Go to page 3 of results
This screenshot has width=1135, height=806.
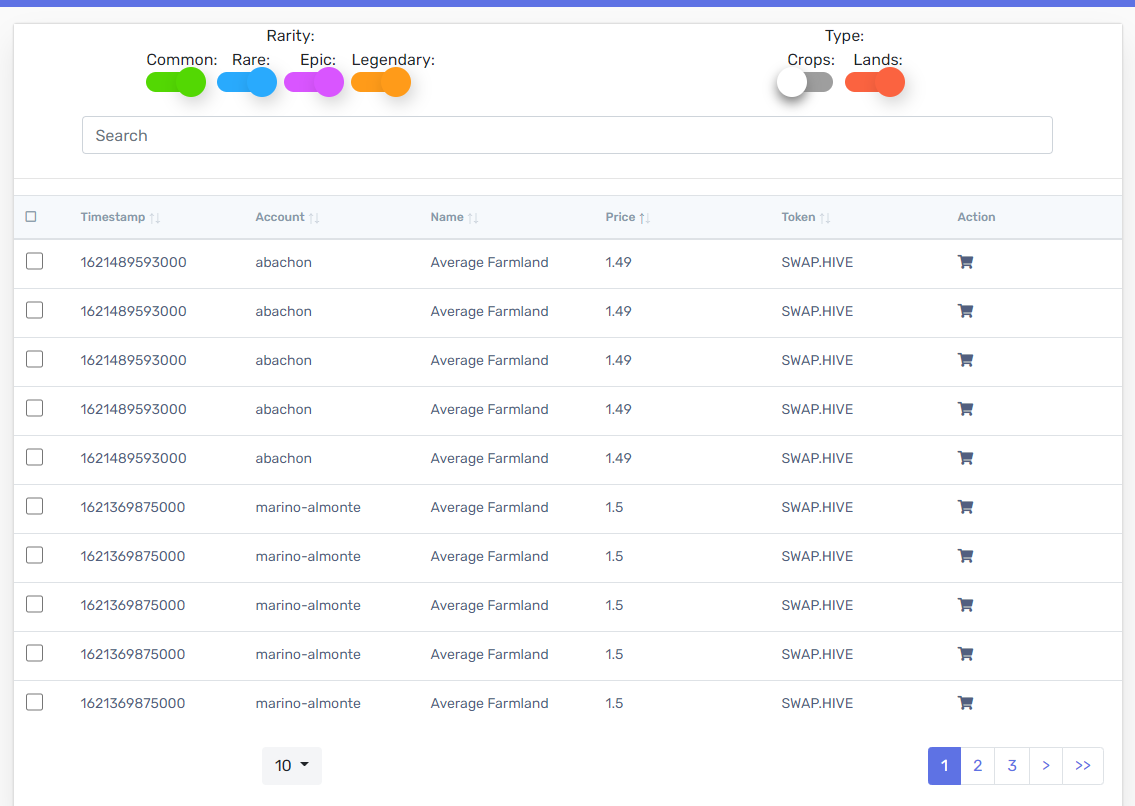pyautogui.click(x=1012, y=766)
